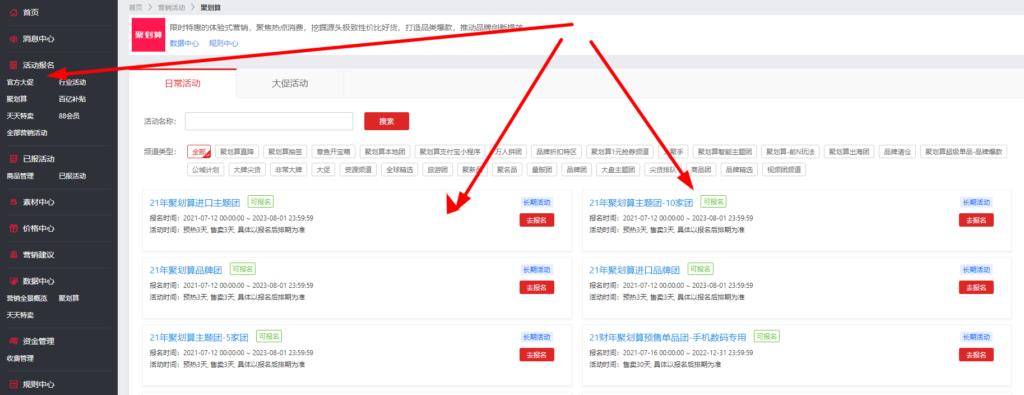Click the 营销建议 sidebar icon
Image resolution: width=1024 pixels, height=395 pixels.
[14, 255]
